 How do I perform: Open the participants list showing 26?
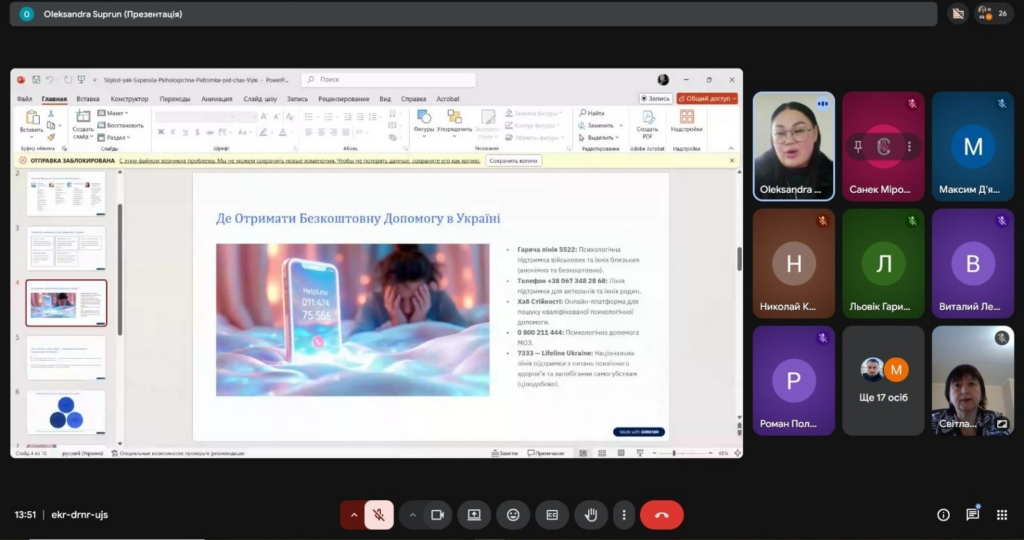click(993, 14)
